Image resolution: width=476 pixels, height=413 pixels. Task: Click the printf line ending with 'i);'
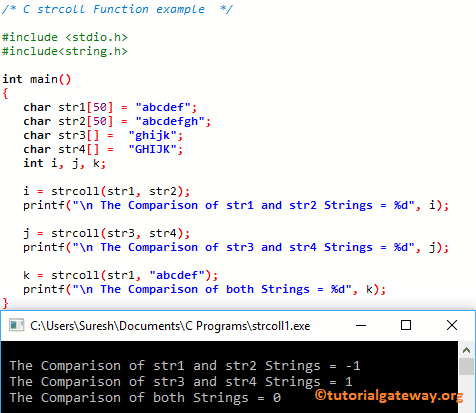(236, 205)
